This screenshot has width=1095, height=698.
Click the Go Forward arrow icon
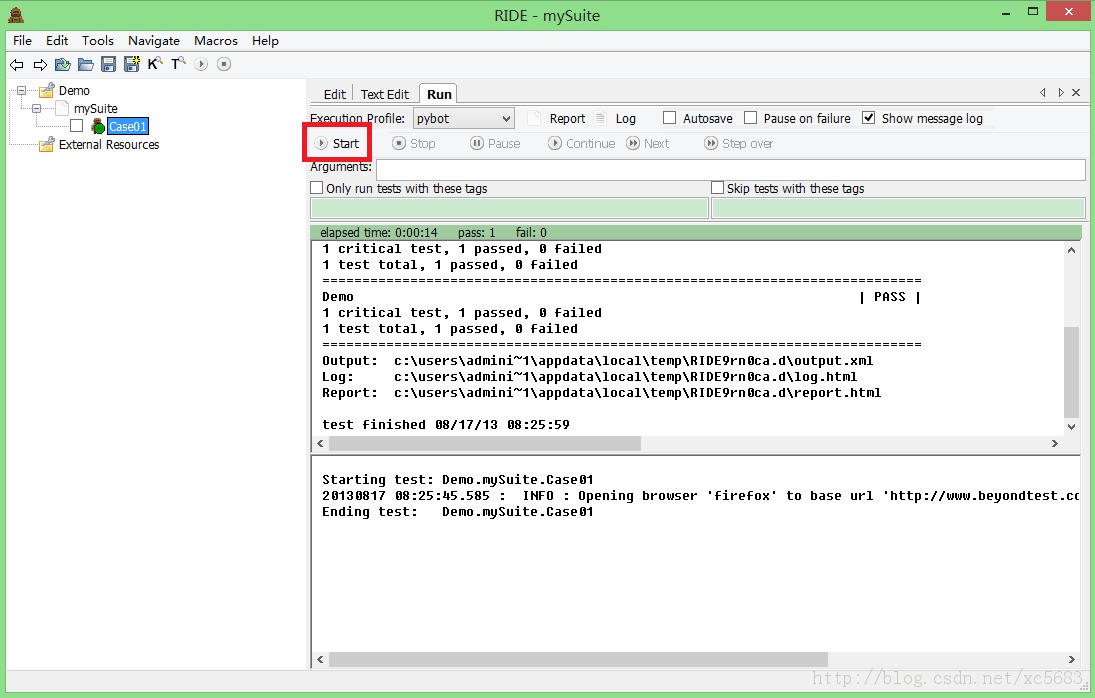click(x=40, y=65)
